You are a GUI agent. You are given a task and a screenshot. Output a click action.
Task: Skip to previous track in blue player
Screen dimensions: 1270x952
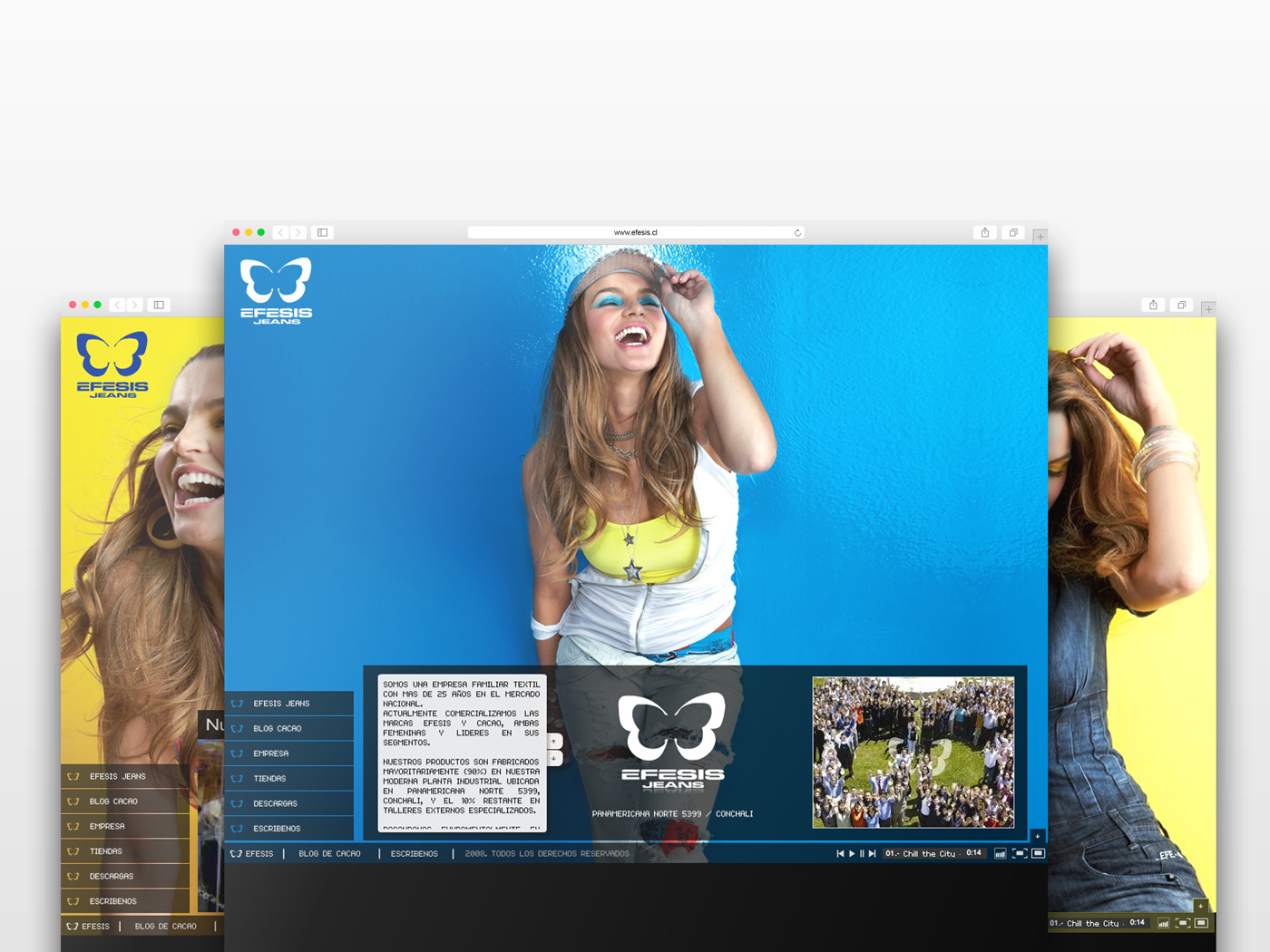point(840,854)
